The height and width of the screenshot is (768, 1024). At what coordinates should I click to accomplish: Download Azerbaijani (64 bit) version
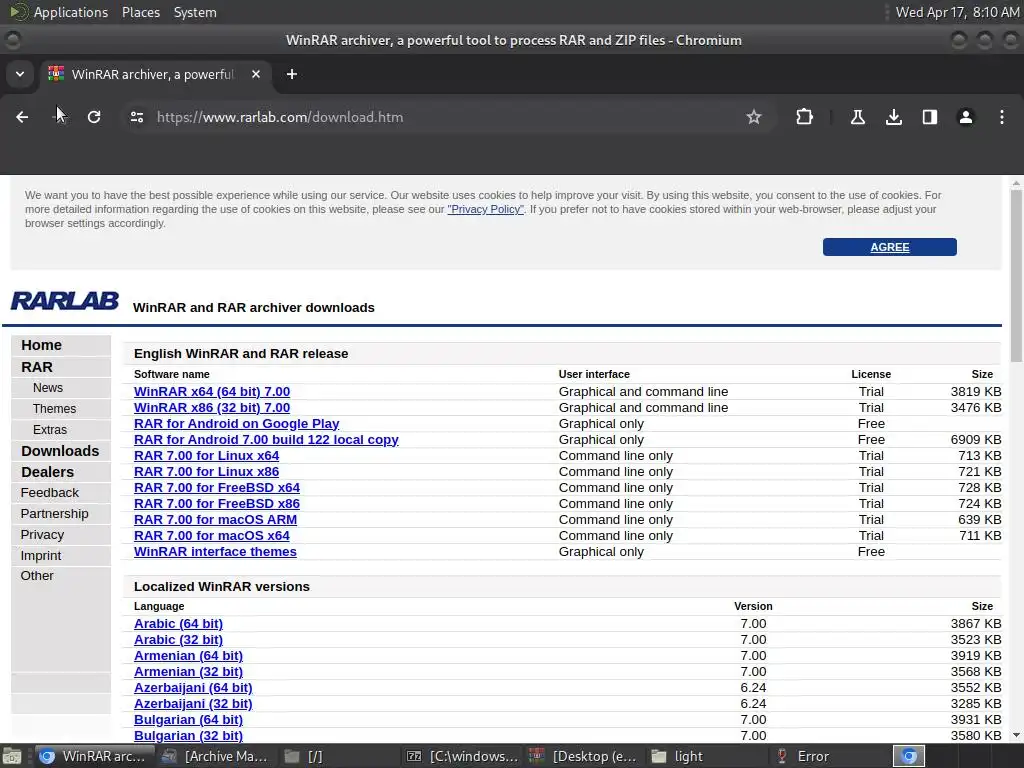[193, 688]
